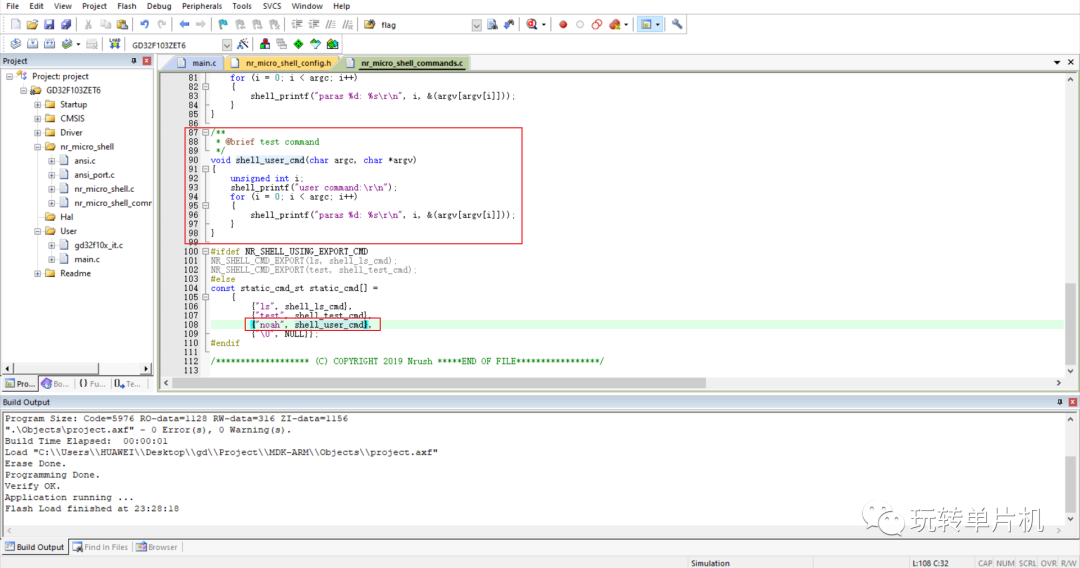Open the GD32F103ZET6 target dropdown

pos(227,44)
